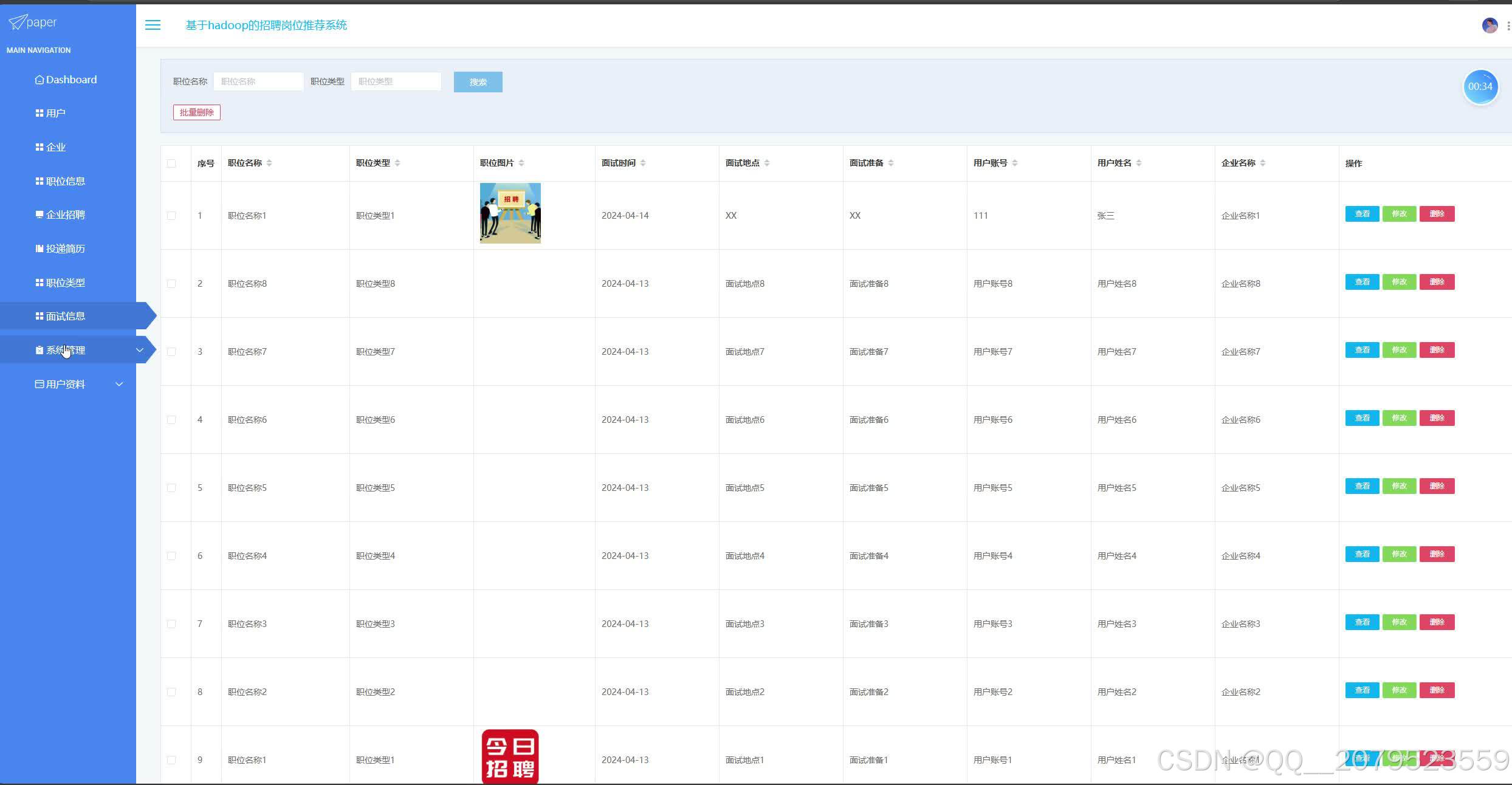Open the vertical dots menu beside avatar
This screenshot has height=785, width=1512.
tap(1508, 26)
